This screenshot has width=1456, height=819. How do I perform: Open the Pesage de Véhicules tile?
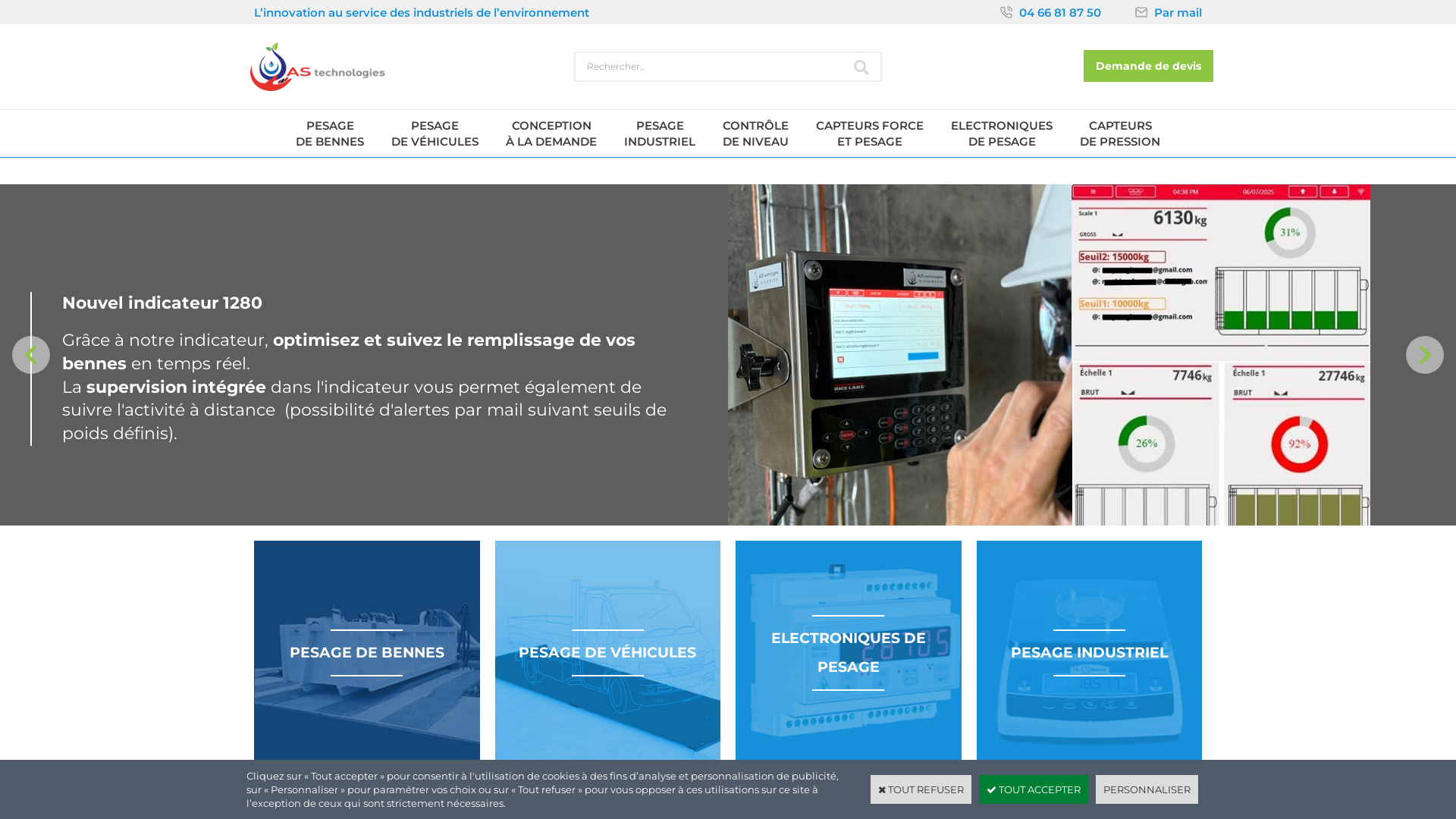pyautogui.click(x=607, y=652)
